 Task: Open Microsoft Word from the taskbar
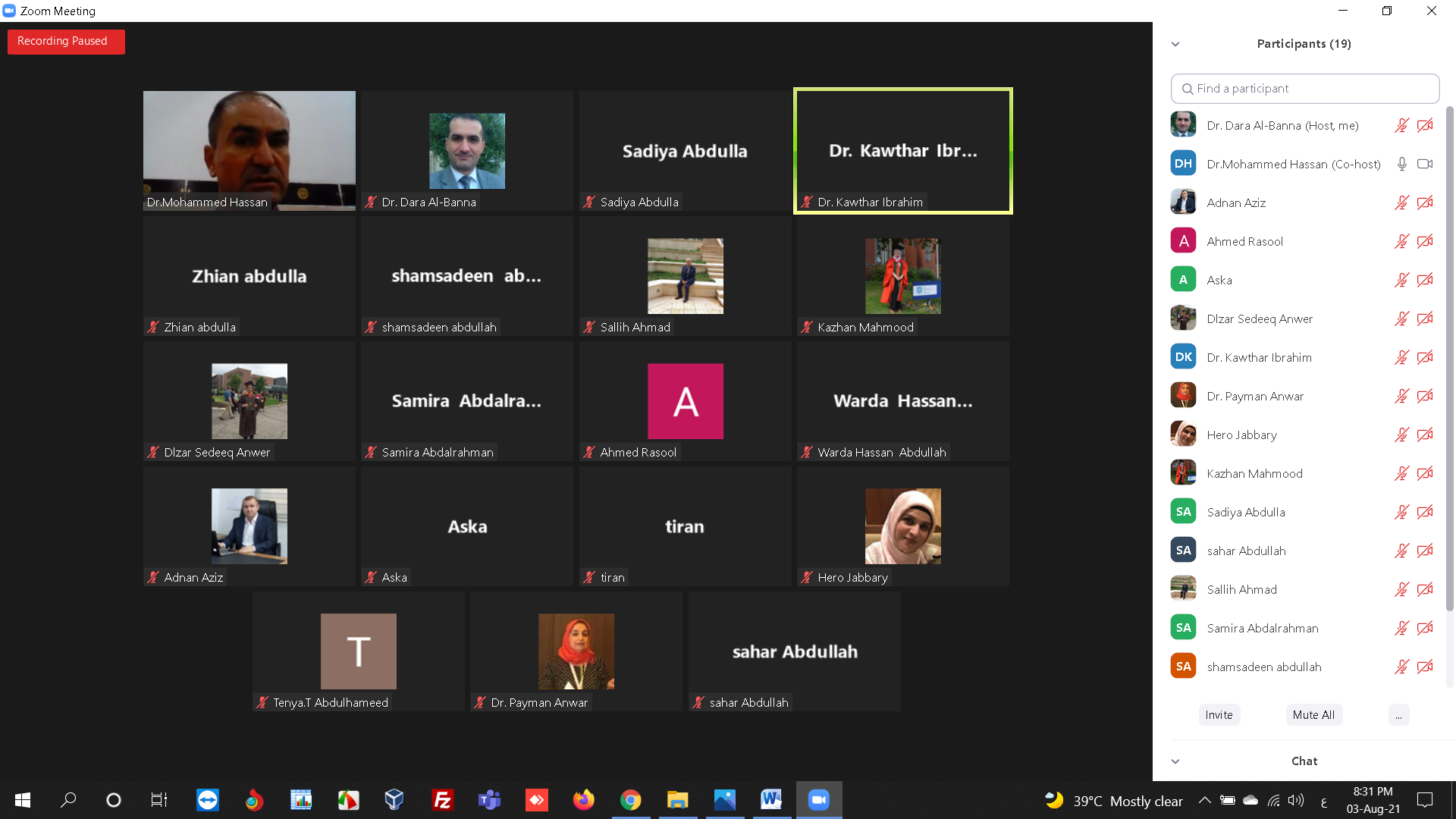point(771,800)
